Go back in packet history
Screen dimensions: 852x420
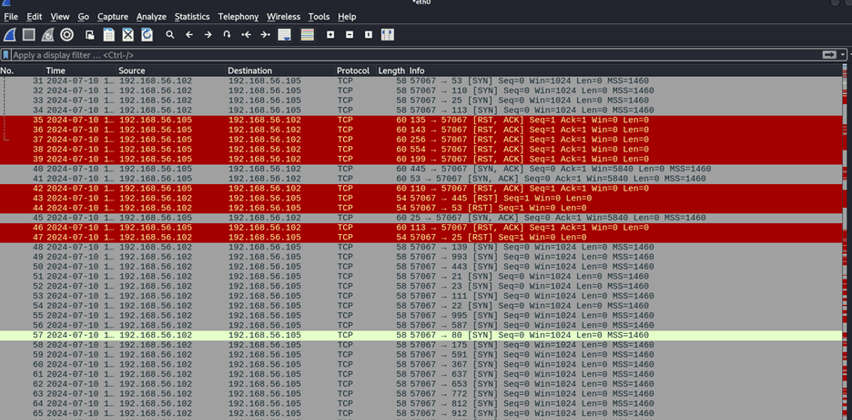(x=189, y=35)
